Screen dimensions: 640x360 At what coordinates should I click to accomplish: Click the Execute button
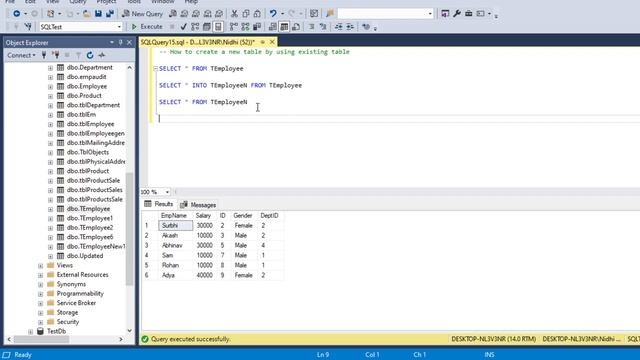(x=147, y=27)
